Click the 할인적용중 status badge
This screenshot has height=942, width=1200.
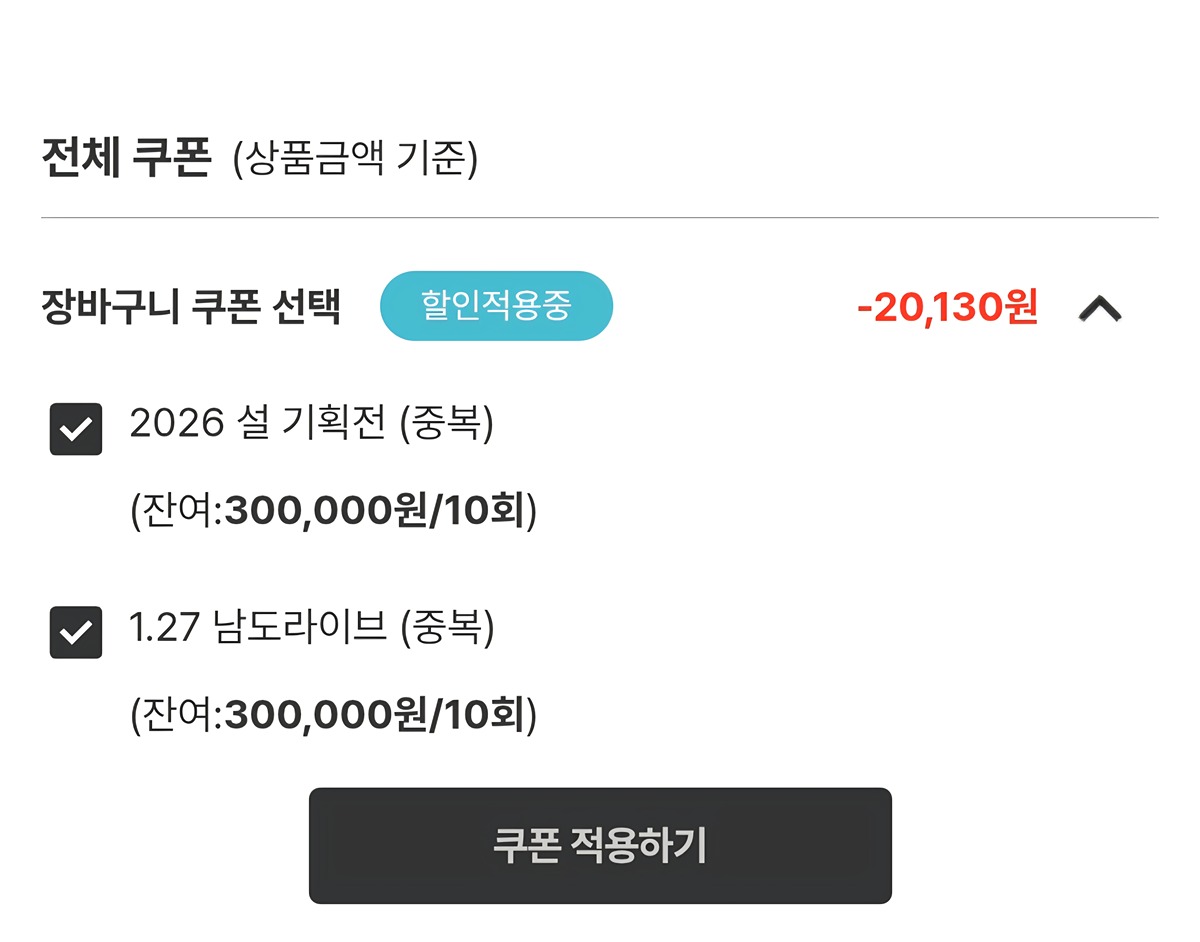496,306
